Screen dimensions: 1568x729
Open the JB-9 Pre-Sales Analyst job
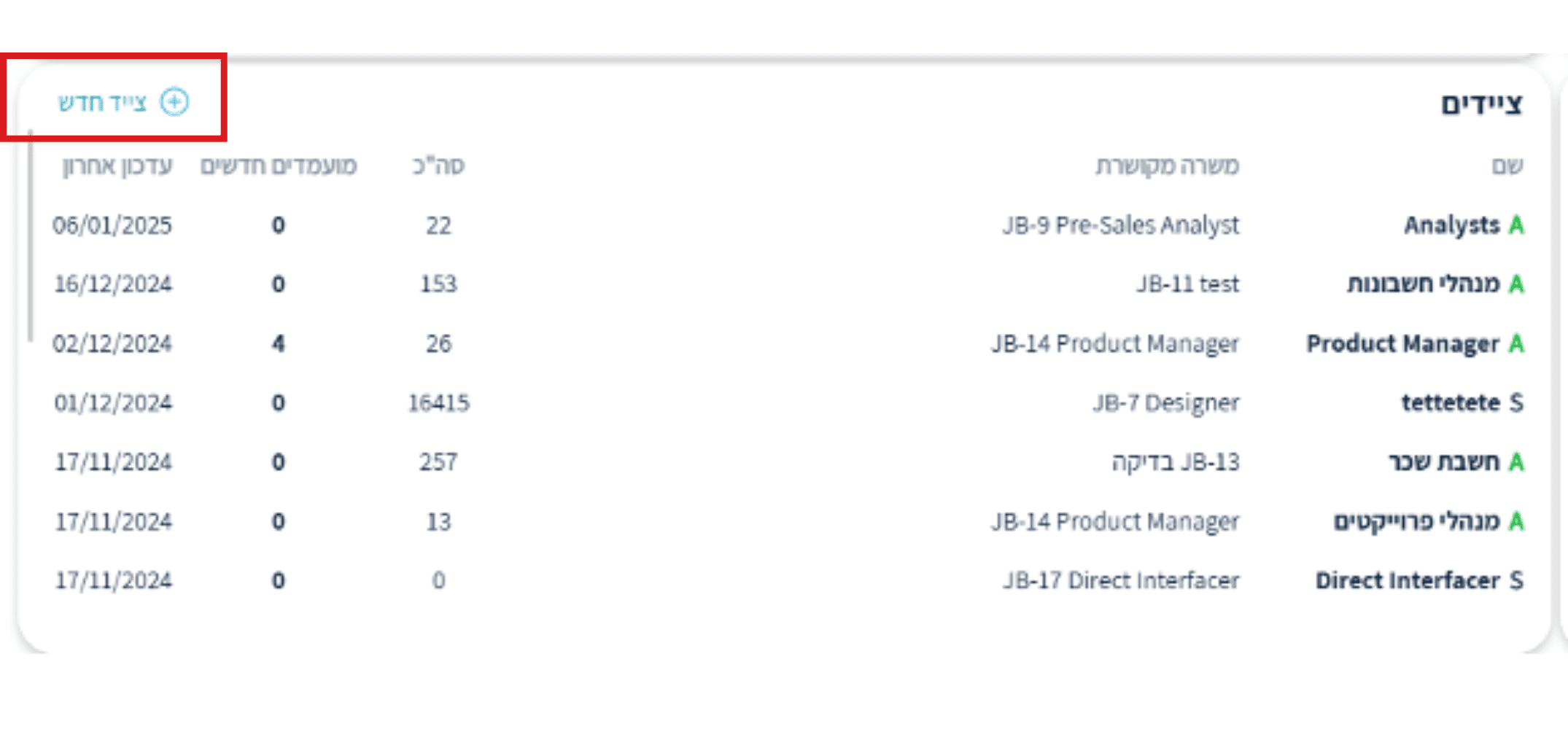[x=1120, y=225]
